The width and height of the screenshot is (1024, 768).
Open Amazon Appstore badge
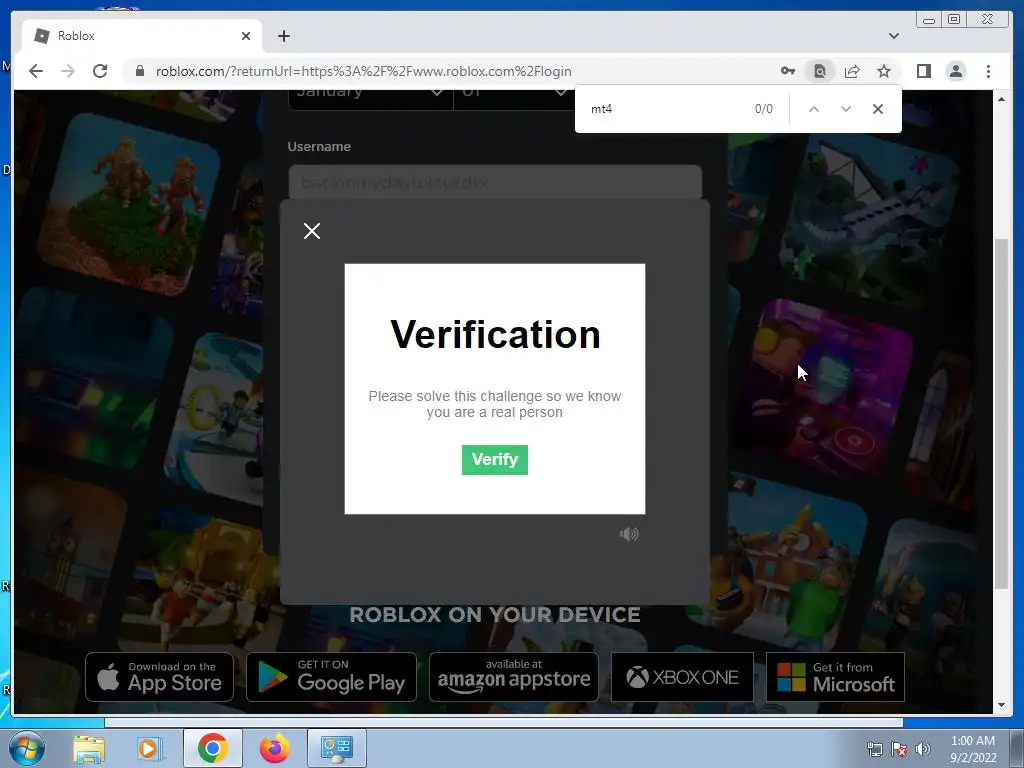coord(513,677)
